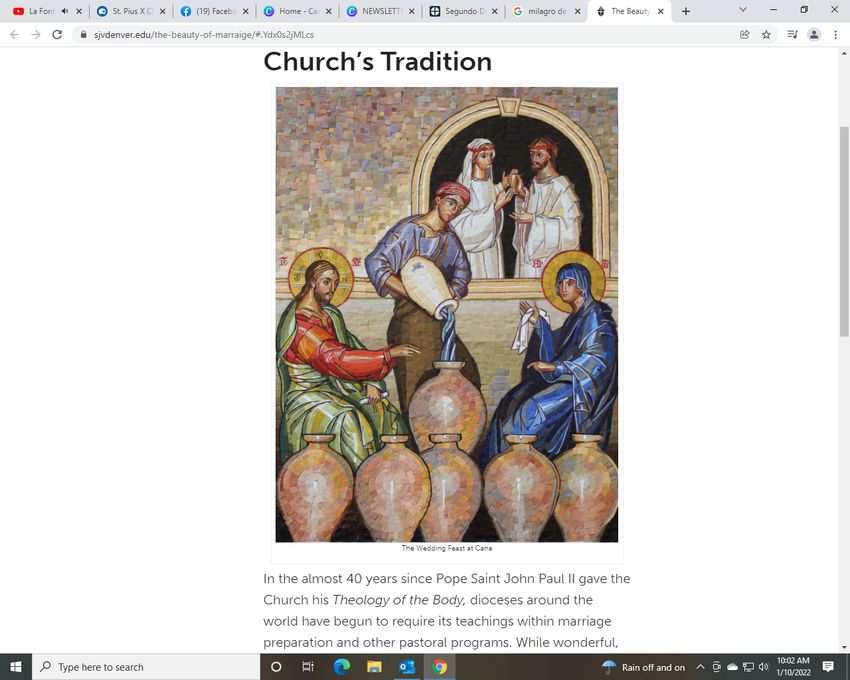Open Cortana from the taskbar
Image resolution: width=850 pixels, height=680 pixels.
coord(276,667)
